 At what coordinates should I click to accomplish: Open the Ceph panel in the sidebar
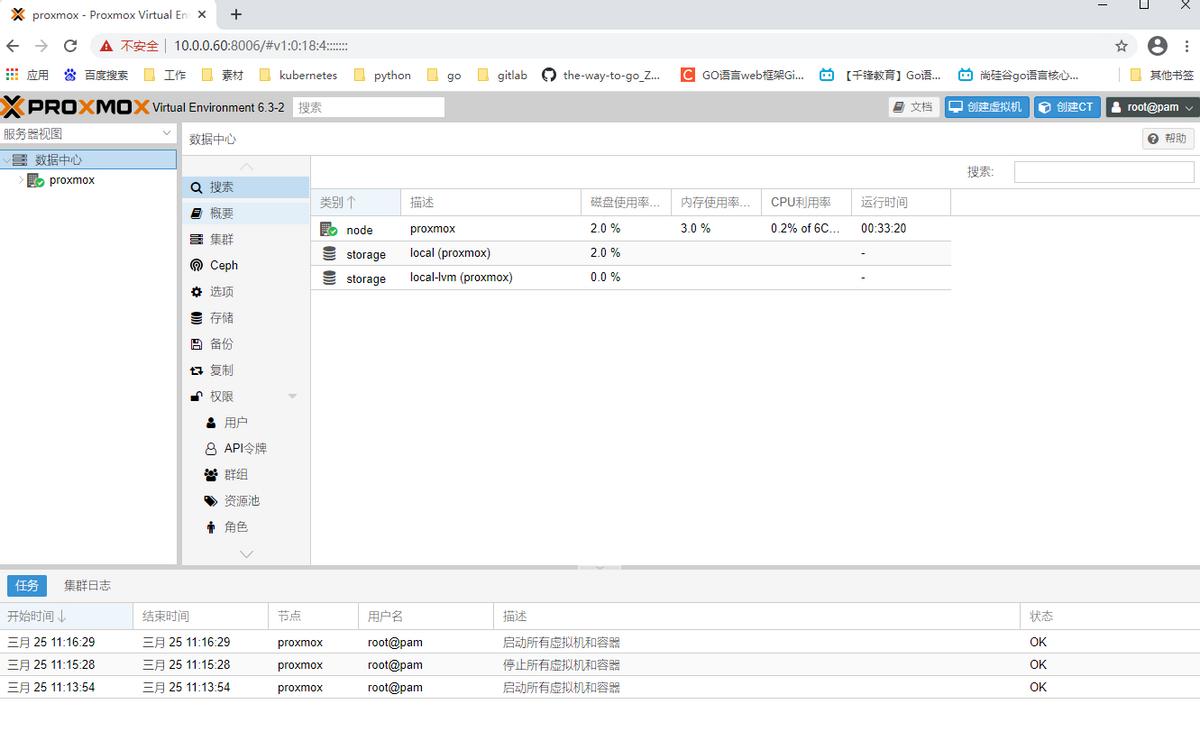pos(222,265)
